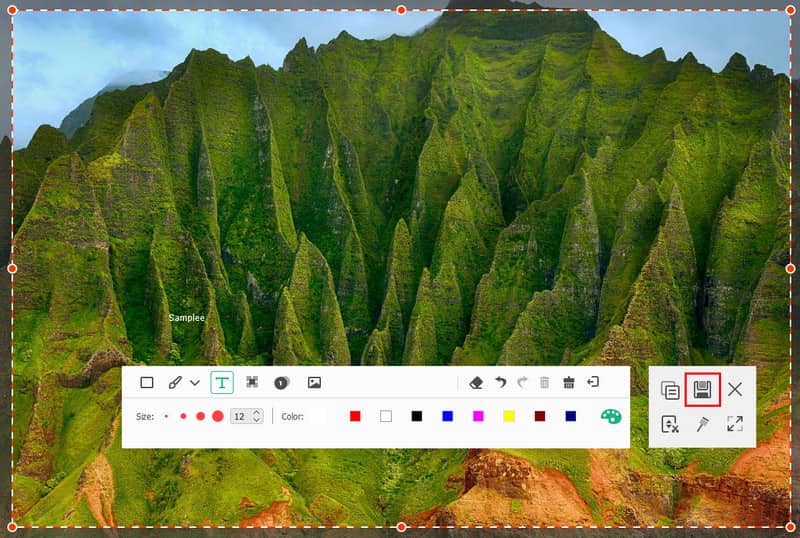The width and height of the screenshot is (800, 538).
Task: Select the Text tool
Action: pyautogui.click(x=222, y=382)
